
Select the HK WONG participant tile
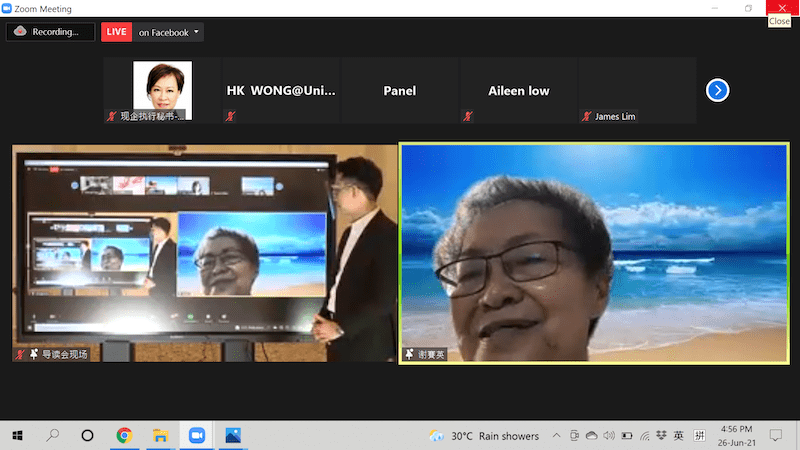click(x=281, y=91)
